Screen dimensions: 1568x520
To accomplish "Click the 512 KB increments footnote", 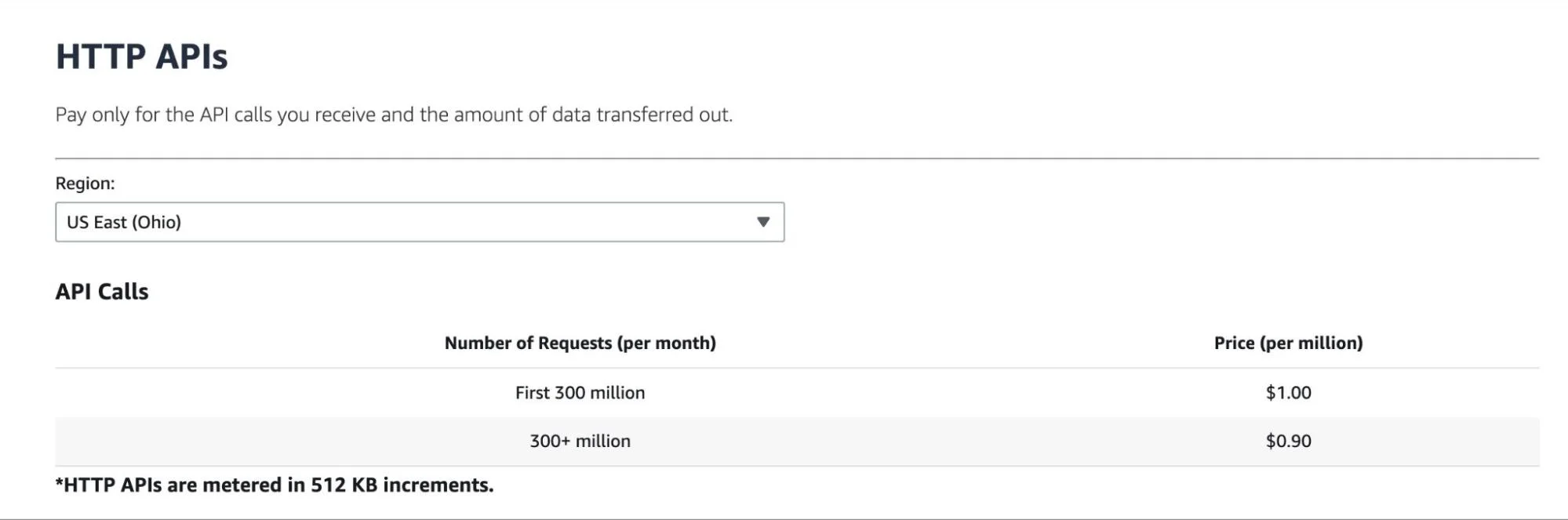I will coord(275,485).
